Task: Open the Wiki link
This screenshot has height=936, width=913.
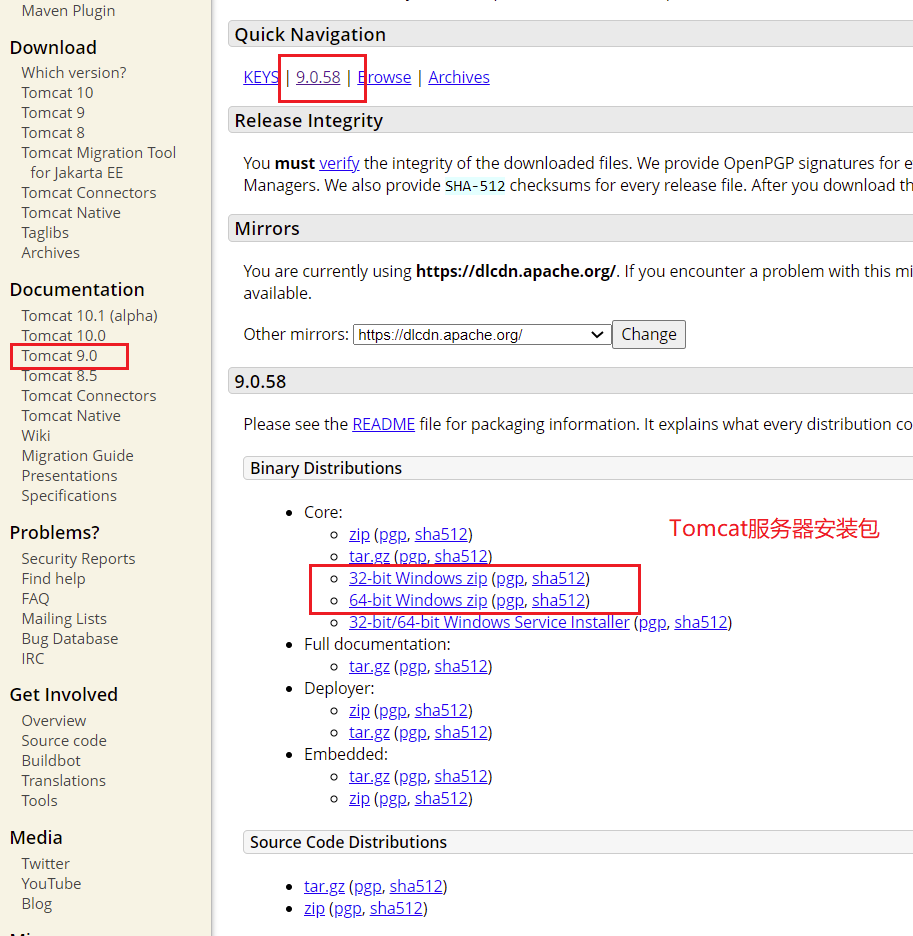Action: (x=36, y=436)
